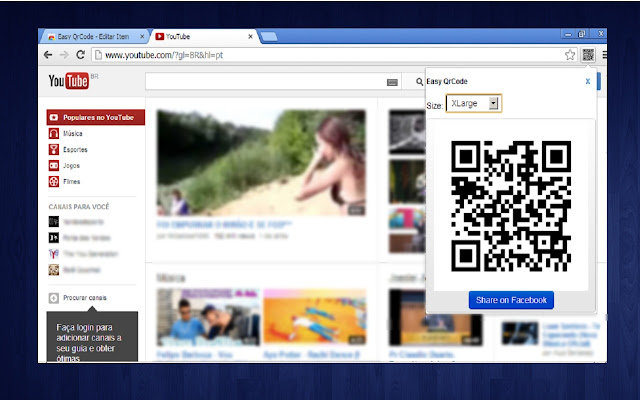Screen dimensions: 640x400
Task: Open the orange cartoon video thumbnail
Action: click(x=315, y=317)
